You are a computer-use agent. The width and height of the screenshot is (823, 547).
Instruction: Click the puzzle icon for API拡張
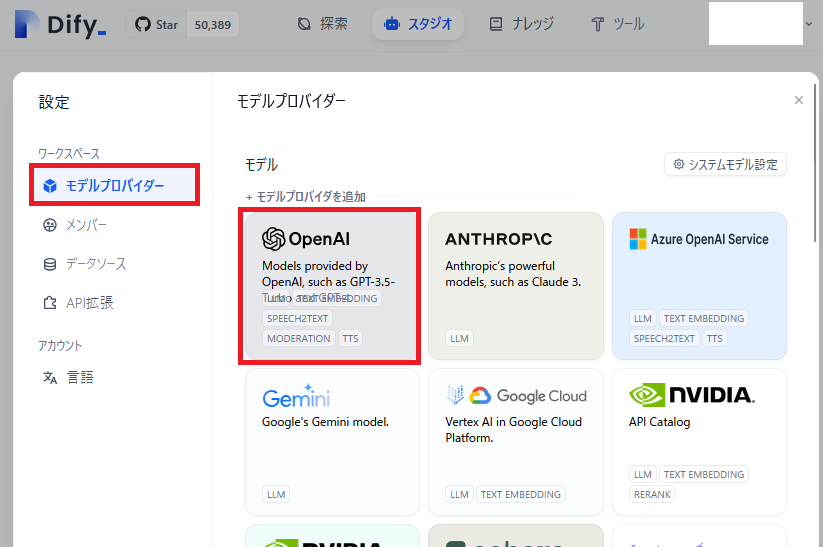50,303
